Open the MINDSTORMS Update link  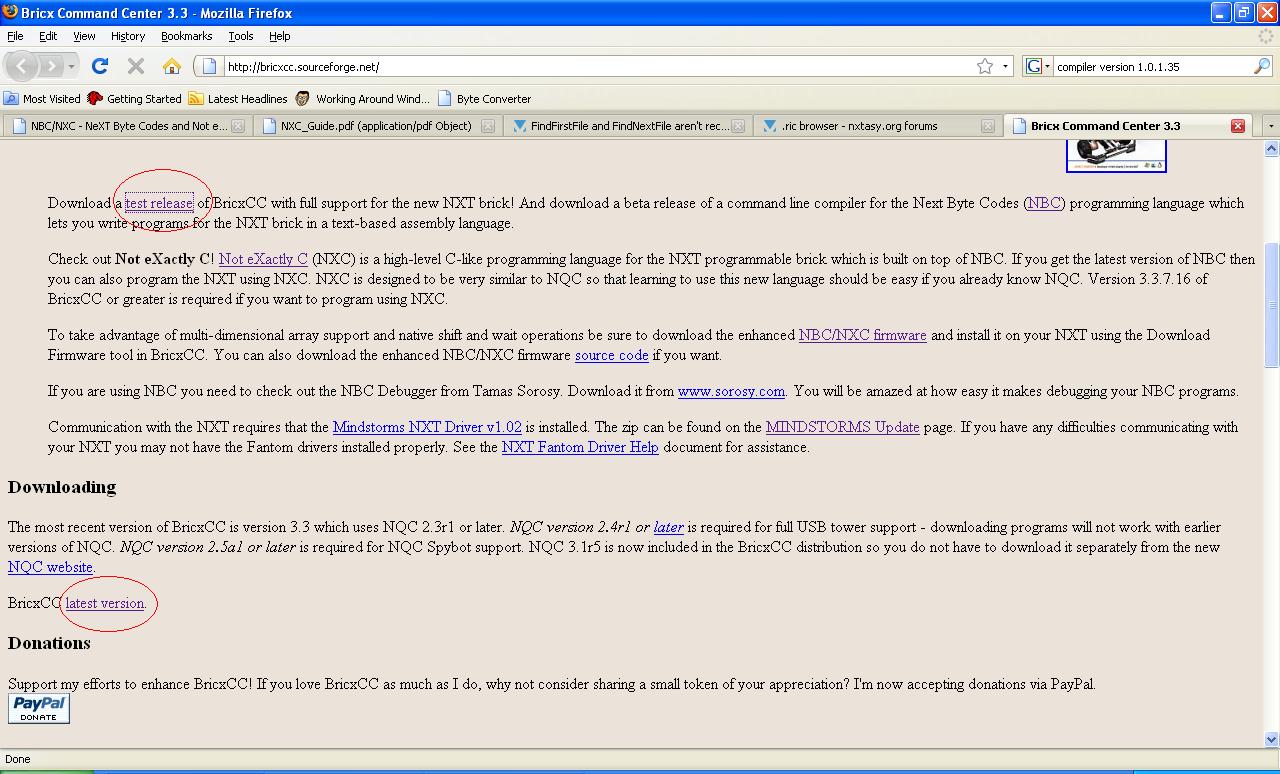(x=843, y=427)
